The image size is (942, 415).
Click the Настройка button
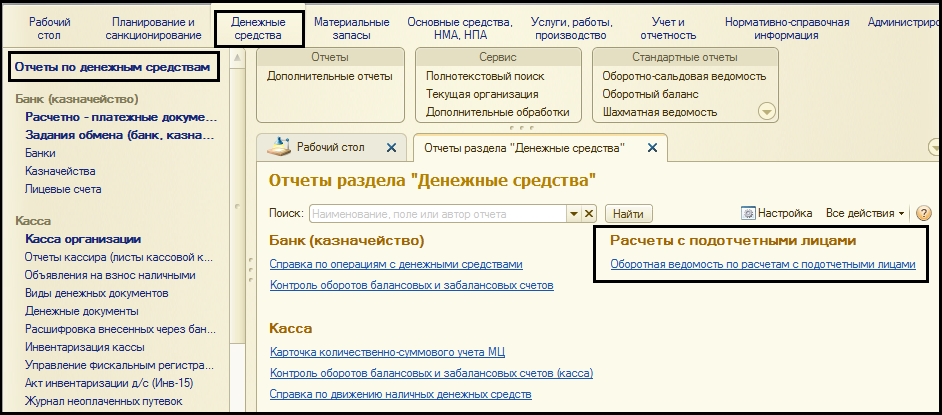pyautogui.click(x=777, y=213)
